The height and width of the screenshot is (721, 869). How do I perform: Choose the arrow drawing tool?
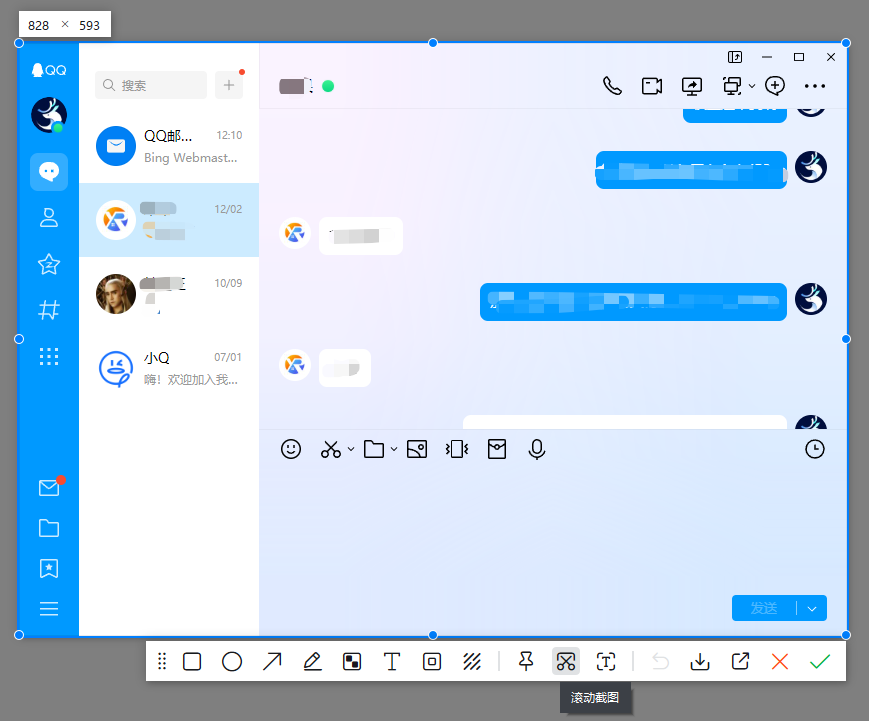click(x=272, y=661)
